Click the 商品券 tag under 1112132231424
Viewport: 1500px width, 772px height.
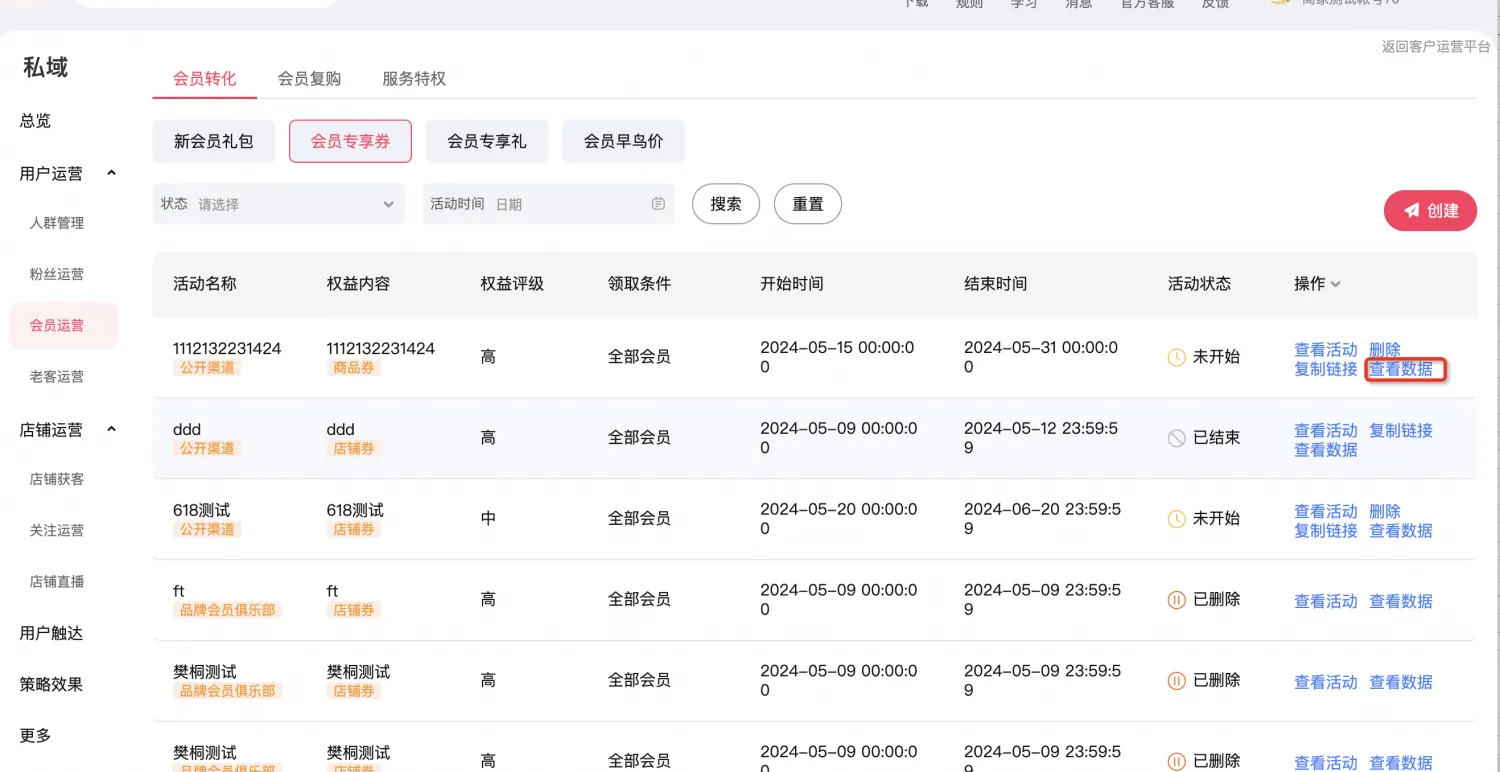tap(354, 368)
